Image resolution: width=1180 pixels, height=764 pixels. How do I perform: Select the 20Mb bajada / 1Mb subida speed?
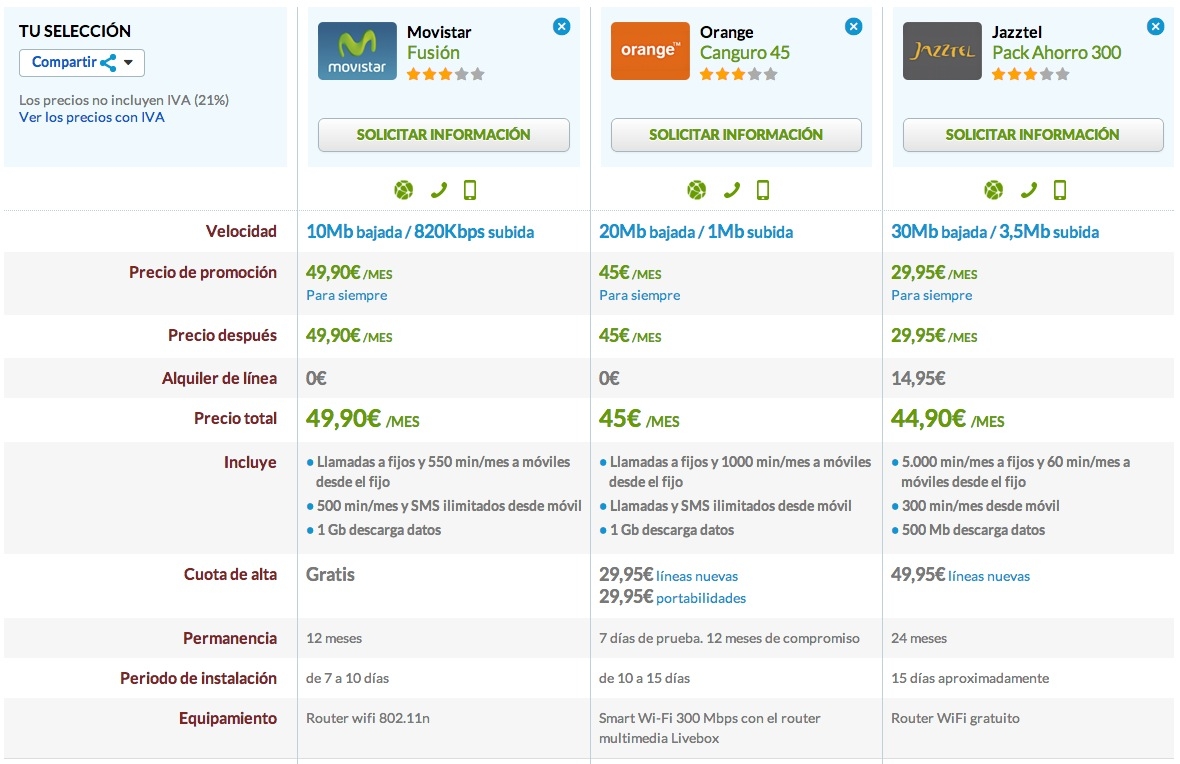[696, 232]
